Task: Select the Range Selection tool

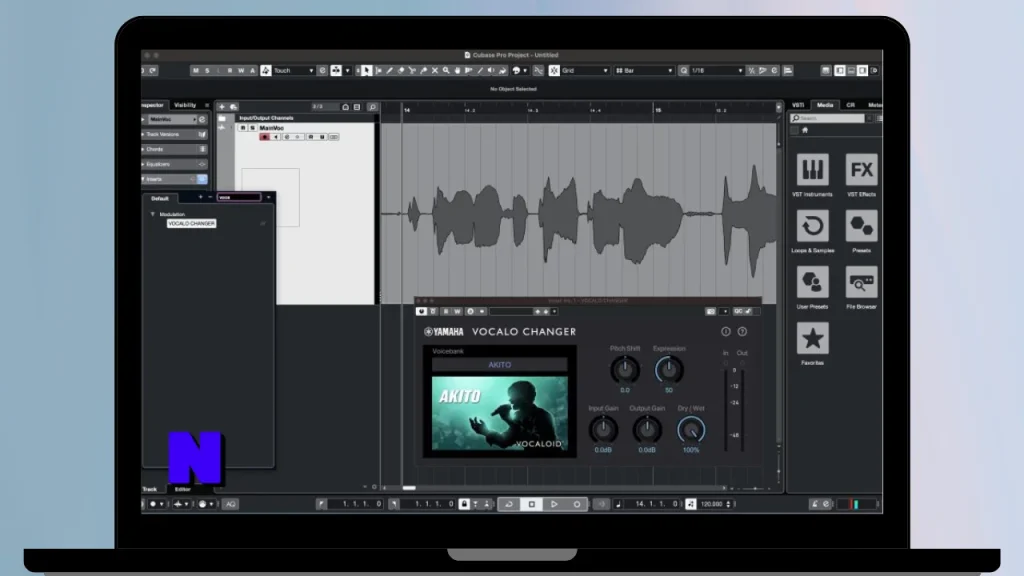Action: coord(379,71)
